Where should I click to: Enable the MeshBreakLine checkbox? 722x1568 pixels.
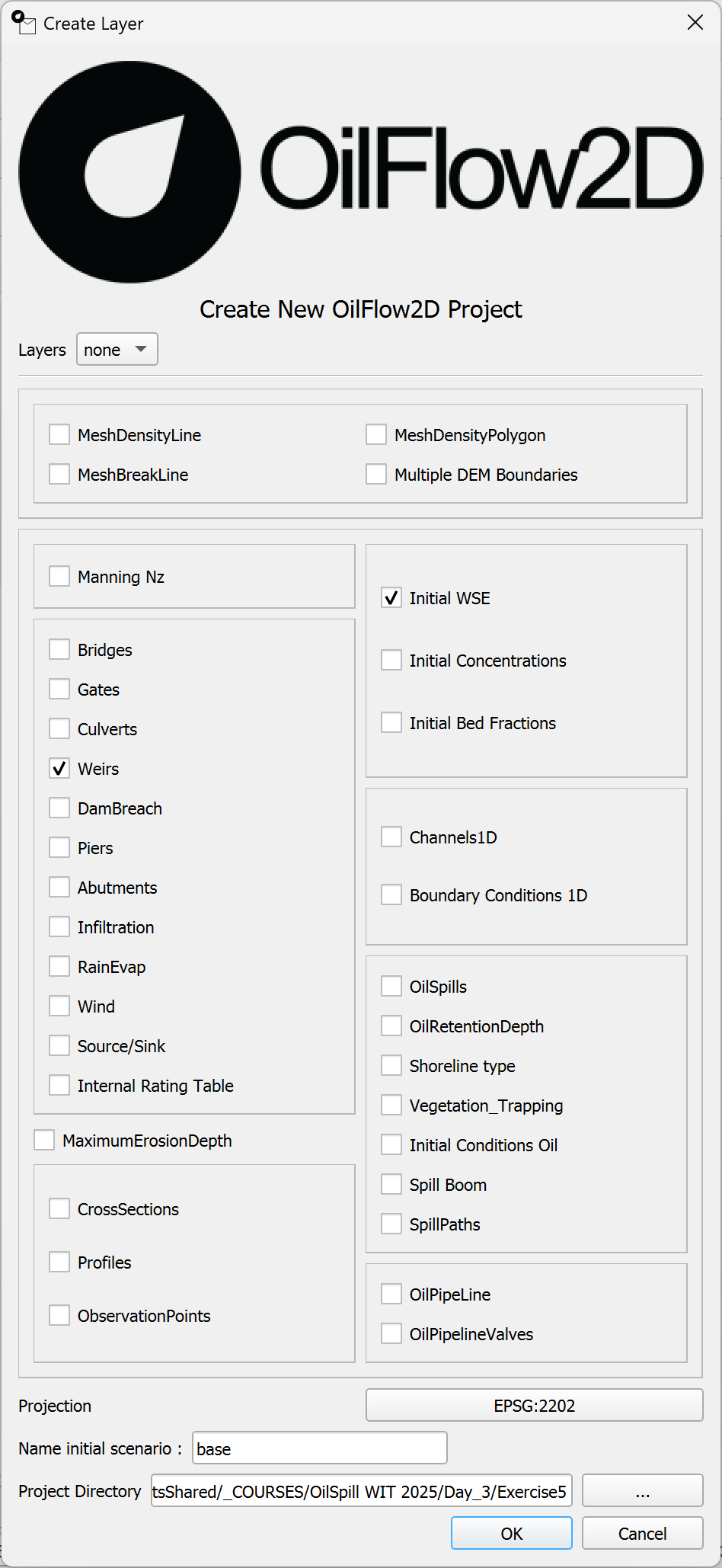point(59,475)
